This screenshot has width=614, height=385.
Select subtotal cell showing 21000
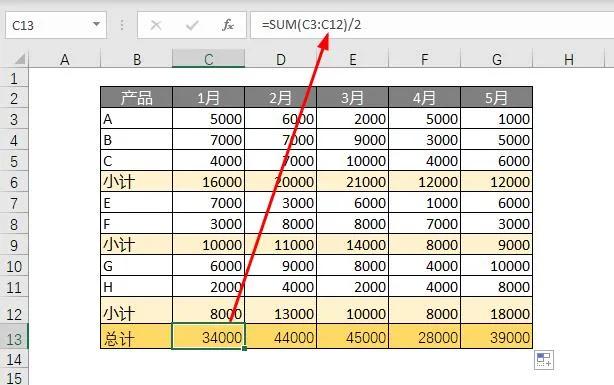click(x=352, y=181)
